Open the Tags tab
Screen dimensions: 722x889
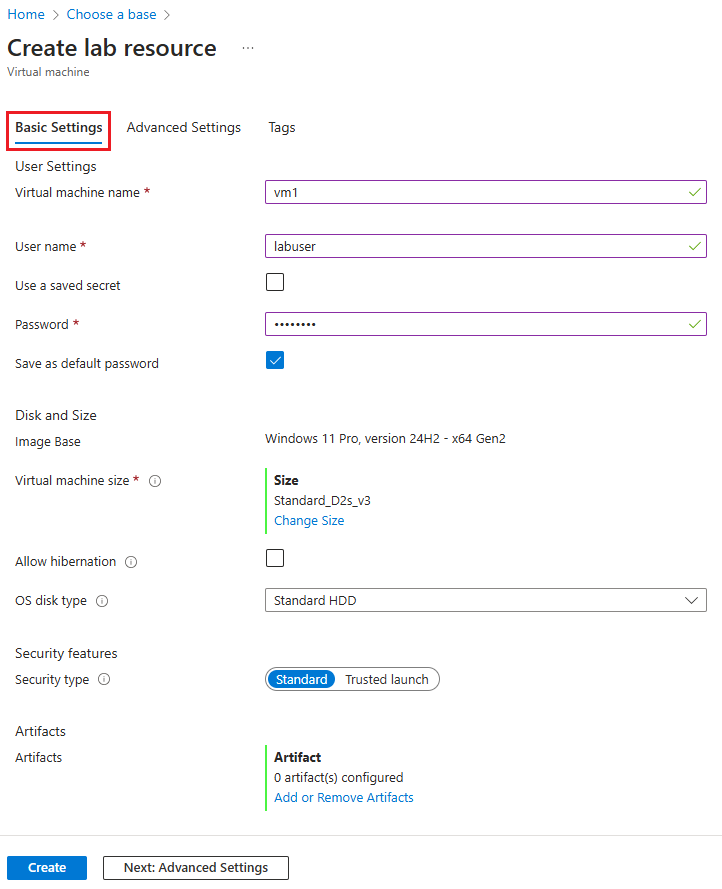pyautogui.click(x=281, y=127)
